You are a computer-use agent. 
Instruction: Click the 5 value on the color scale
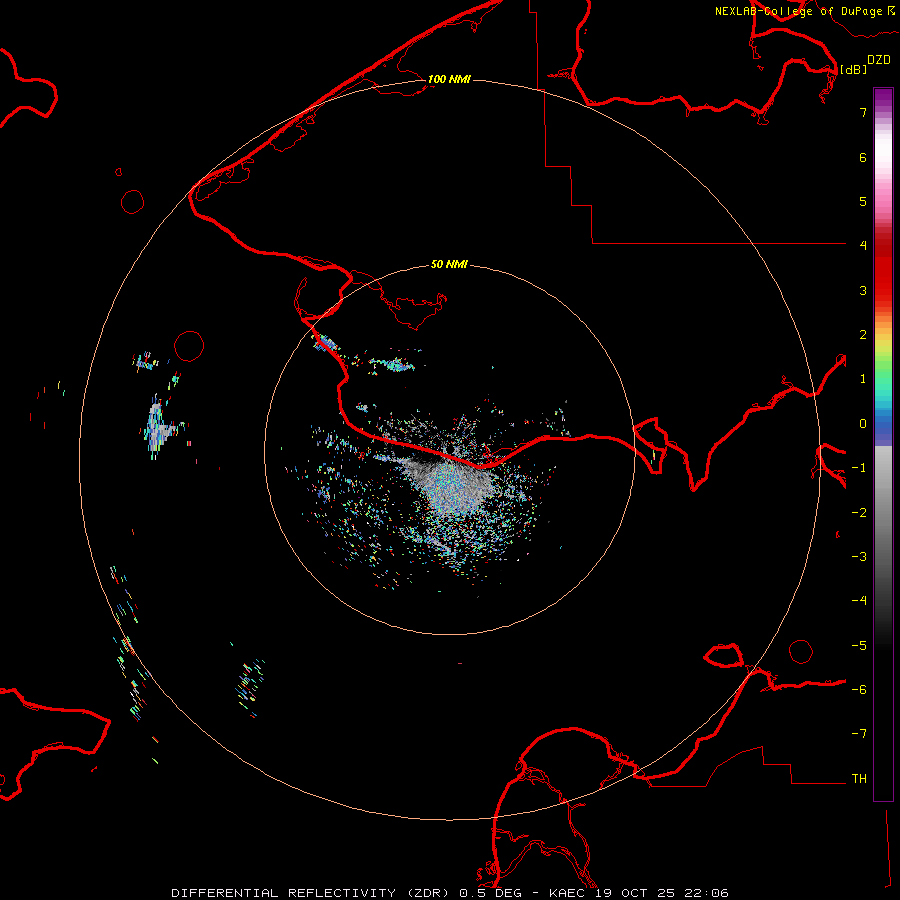click(x=863, y=201)
